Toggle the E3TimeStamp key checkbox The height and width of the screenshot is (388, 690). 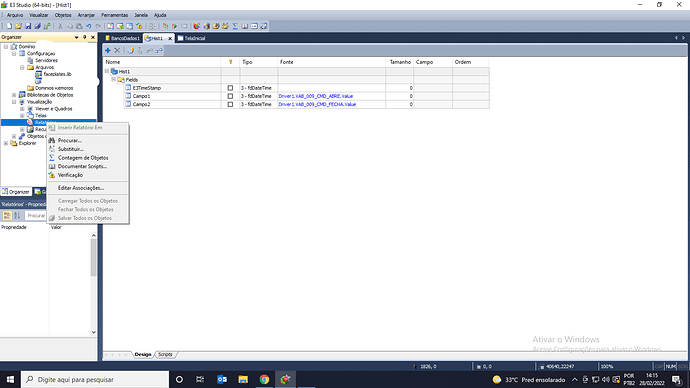click(230, 88)
